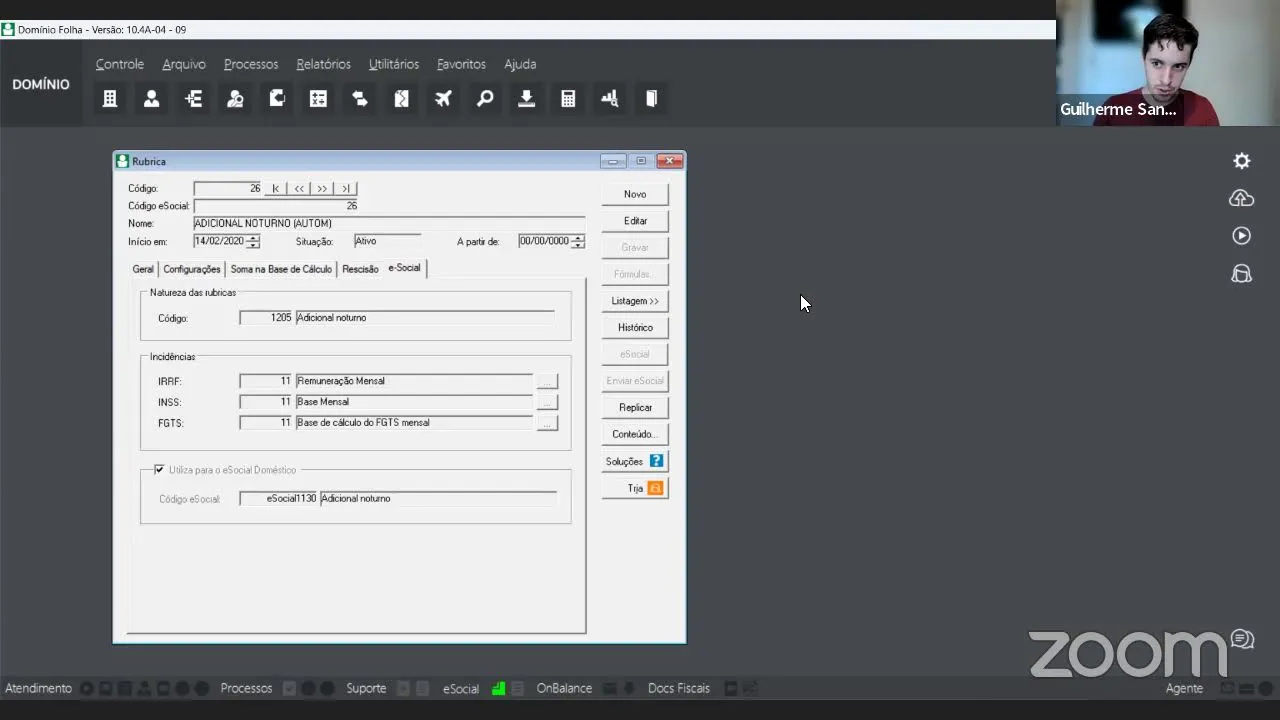Click the orange icon on Trja button
Screen dimensions: 1280x720
pos(656,488)
